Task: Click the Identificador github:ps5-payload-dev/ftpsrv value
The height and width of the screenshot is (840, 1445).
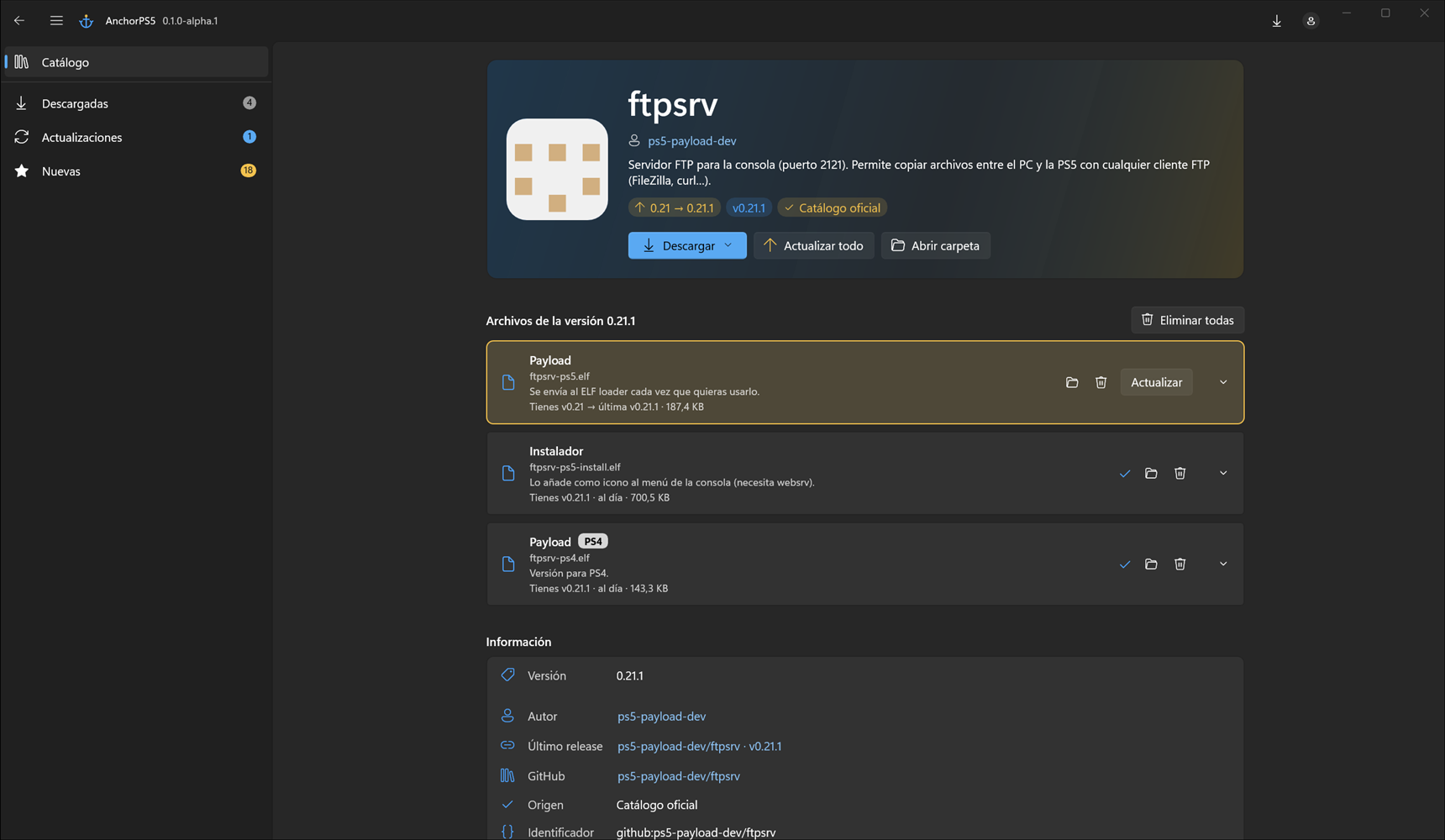Action: (x=696, y=832)
